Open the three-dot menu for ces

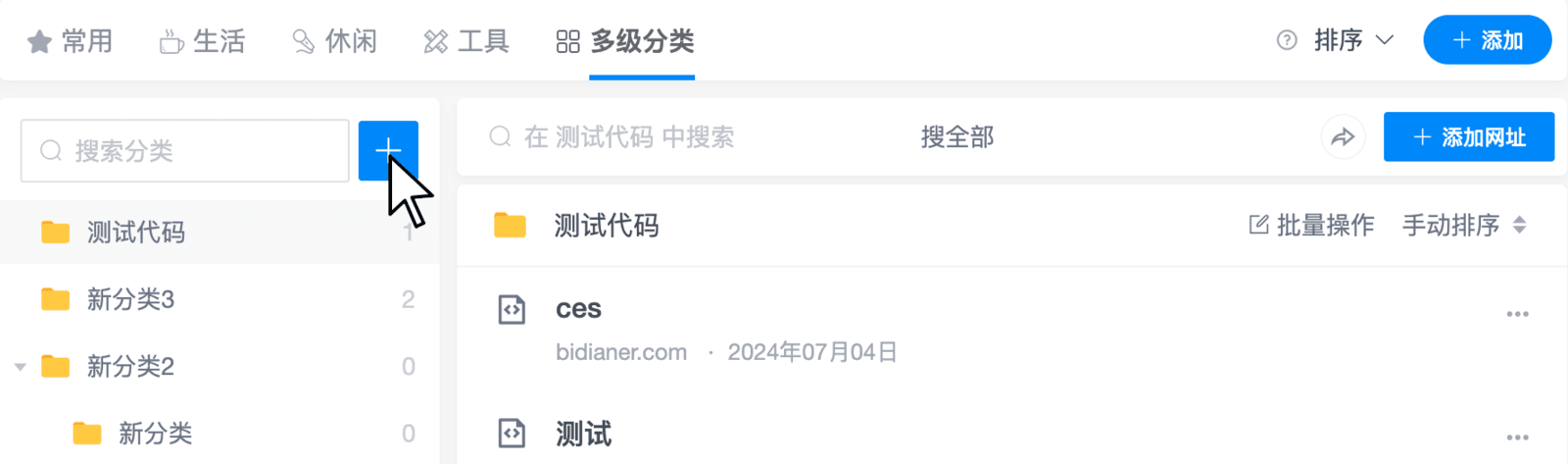coord(1517,314)
